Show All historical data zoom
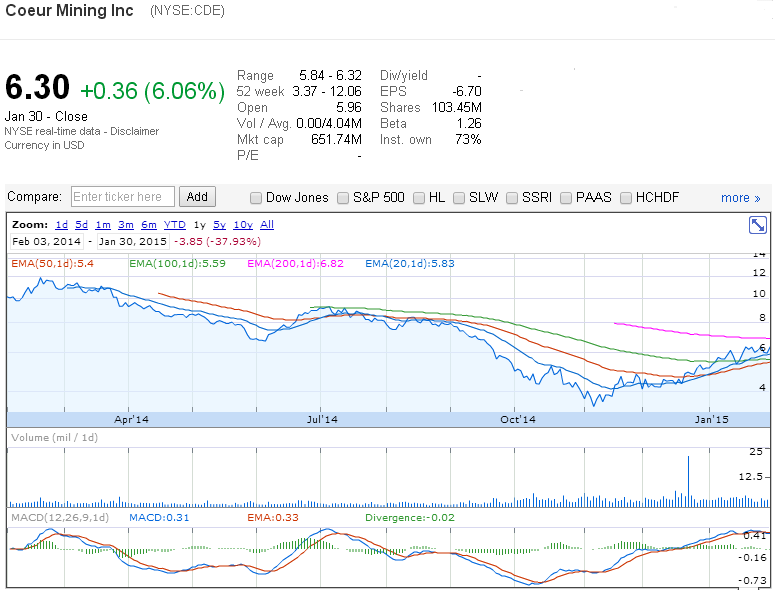 point(267,225)
